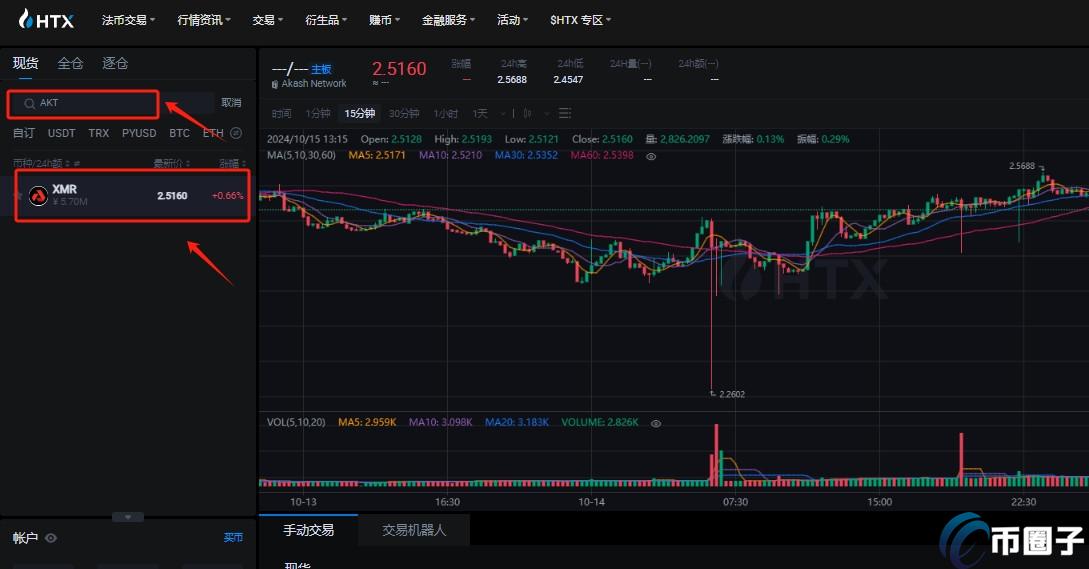Viewport: 1089px width, 569px height.
Task: Select the TRX market filter
Action: click(99, 133)
